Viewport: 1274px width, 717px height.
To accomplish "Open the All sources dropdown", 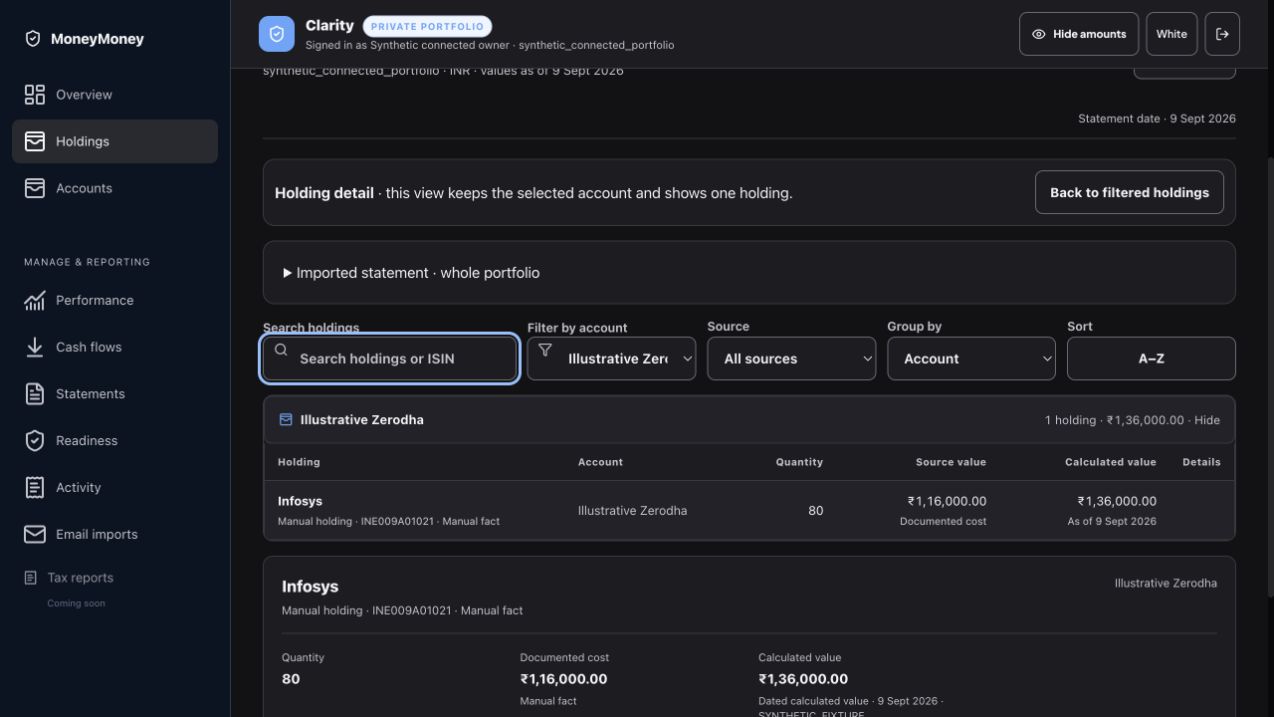I will 791,358.
